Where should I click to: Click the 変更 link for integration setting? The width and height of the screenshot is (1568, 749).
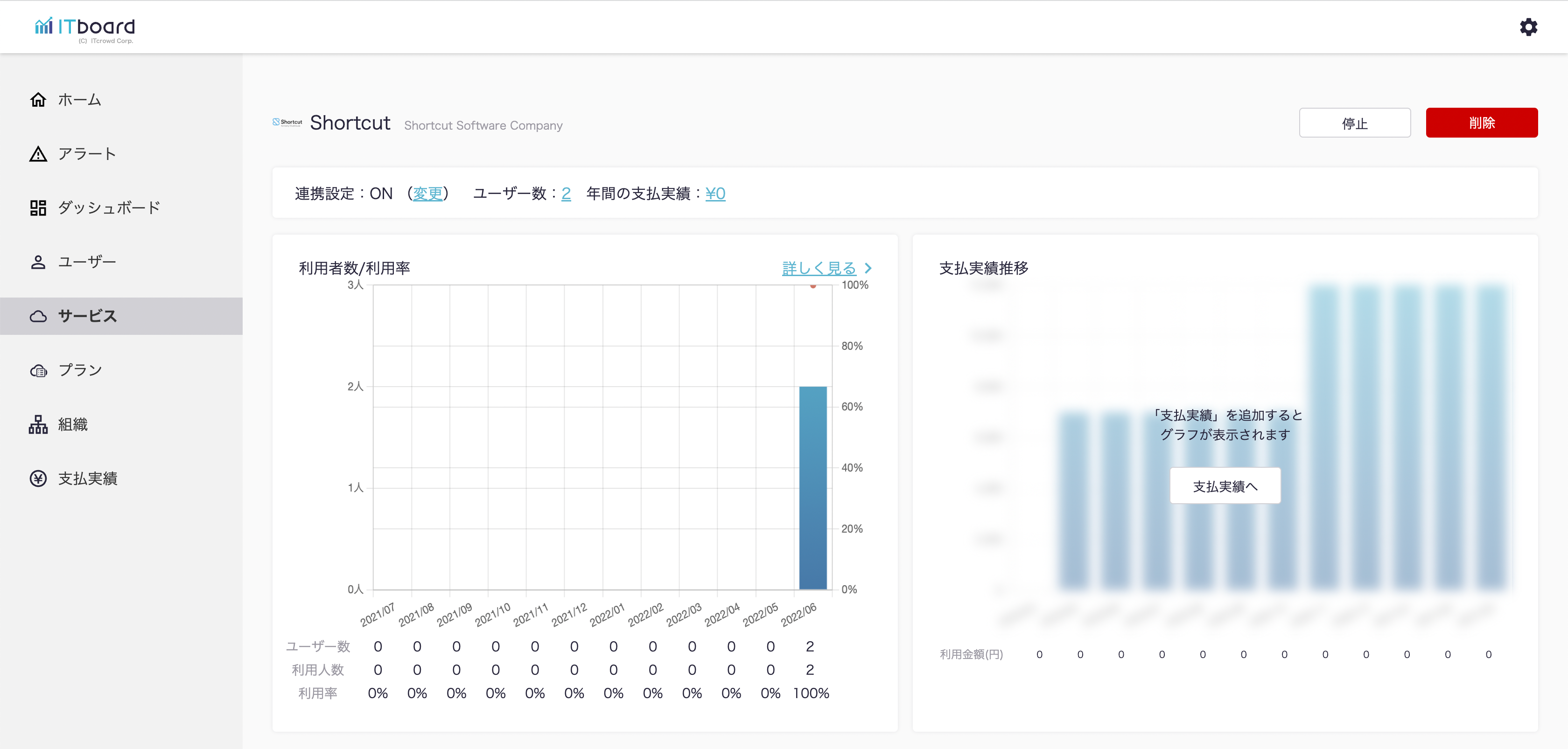tap(428, 194)
